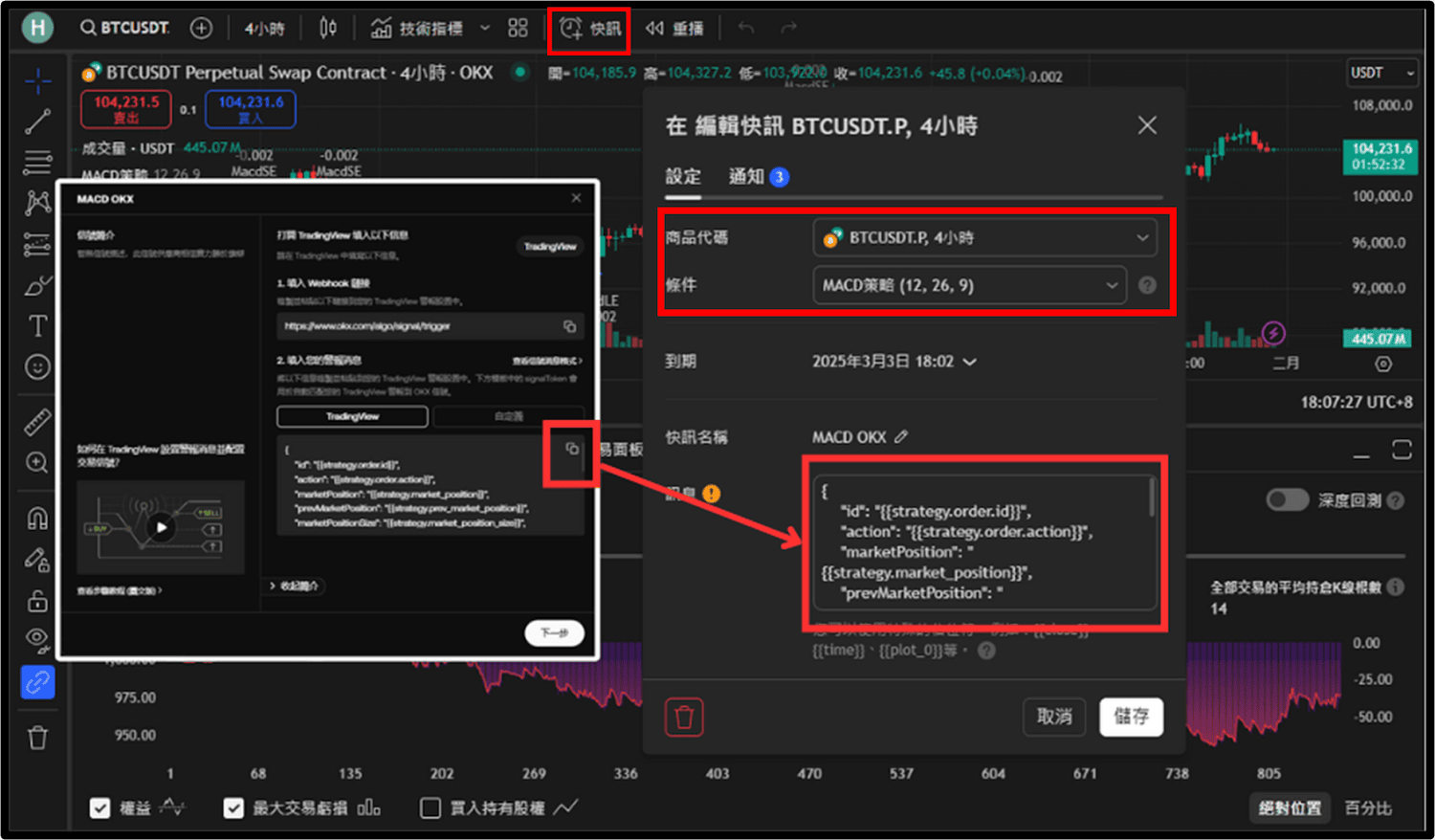Switch to the 通知 tab
Screen dimensions: 1435x840
(758, 176)
